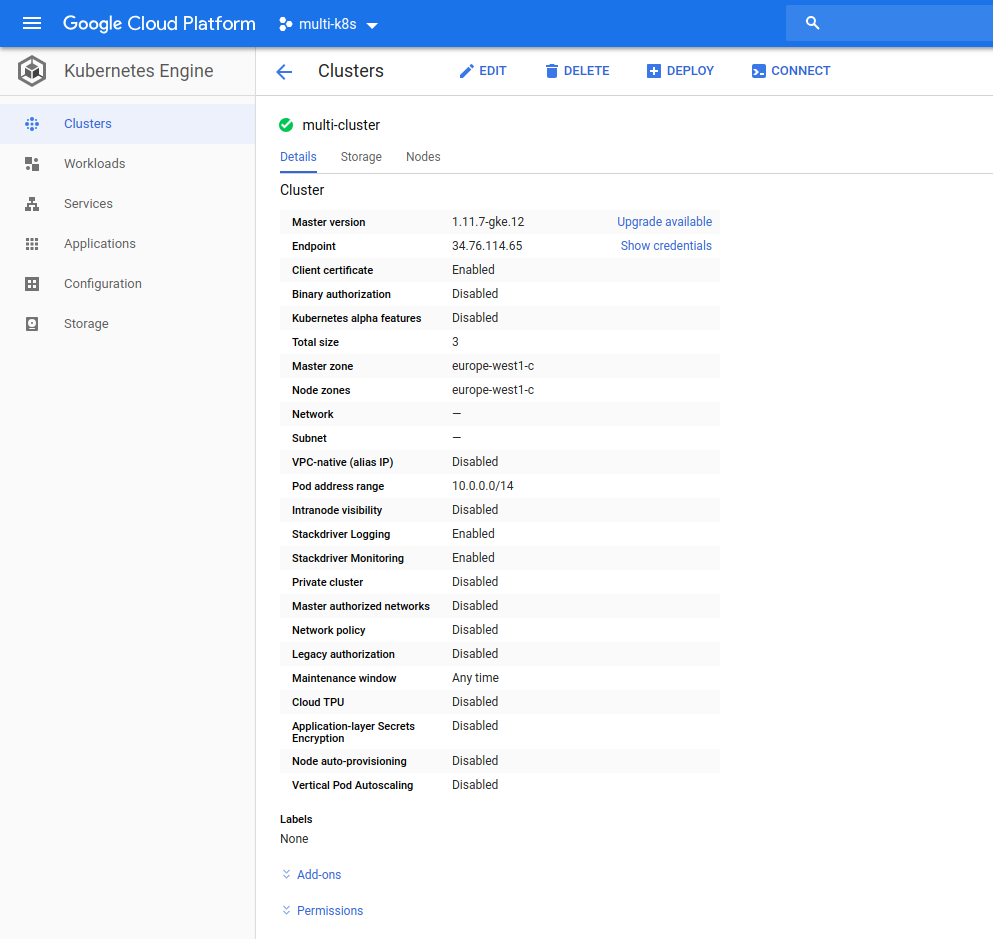Click the multi-k8s project icon

[x=286, y=24]
